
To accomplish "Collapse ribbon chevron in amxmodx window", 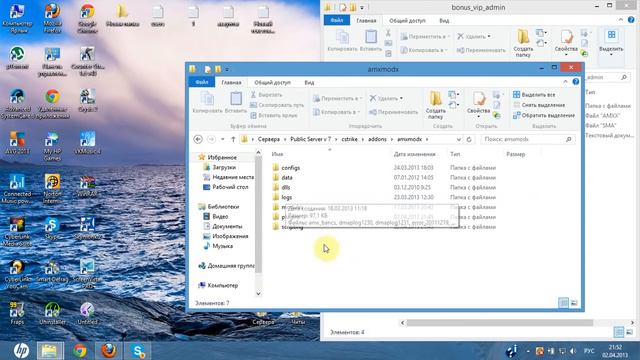I will point(565,82).
